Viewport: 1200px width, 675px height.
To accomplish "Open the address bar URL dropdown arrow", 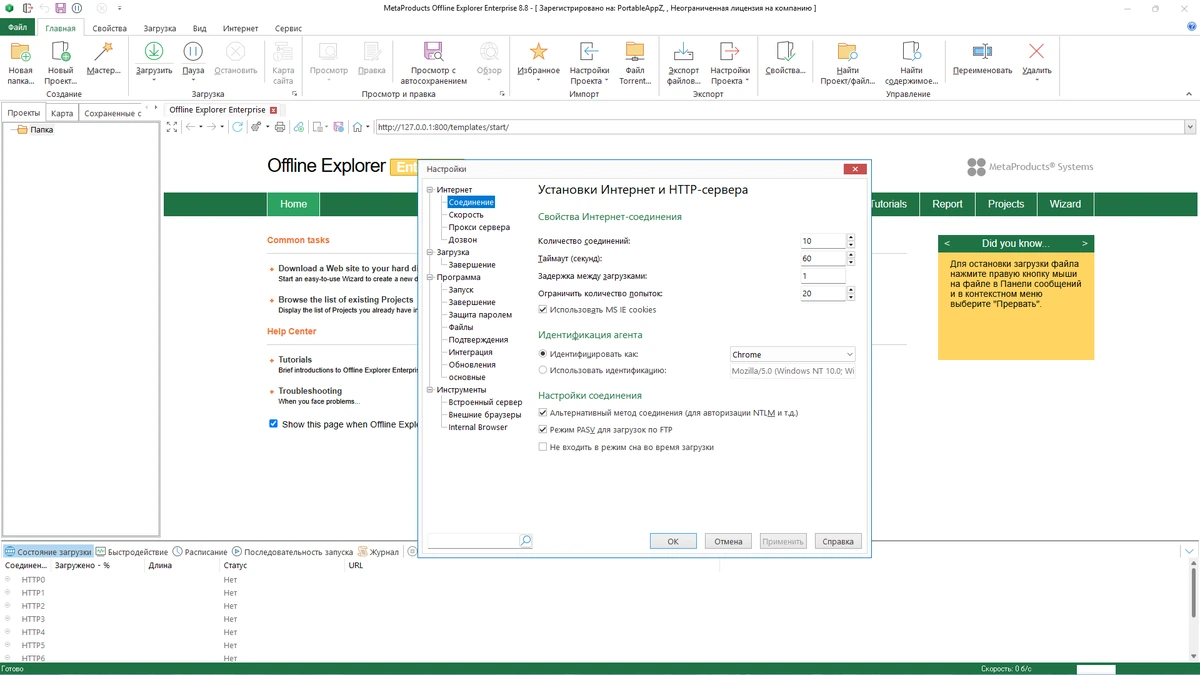I will (1189, 127).
